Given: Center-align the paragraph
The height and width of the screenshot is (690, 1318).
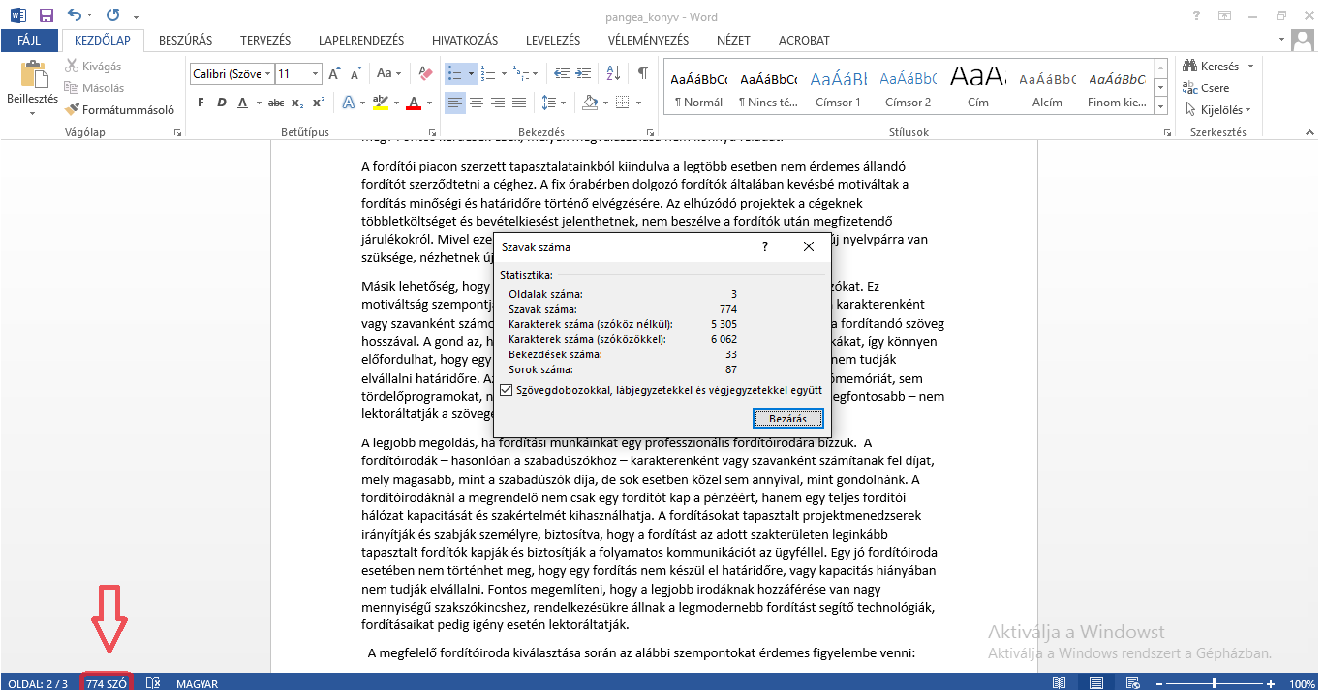Looking at the screenshot, I should [x=479, y=103].
